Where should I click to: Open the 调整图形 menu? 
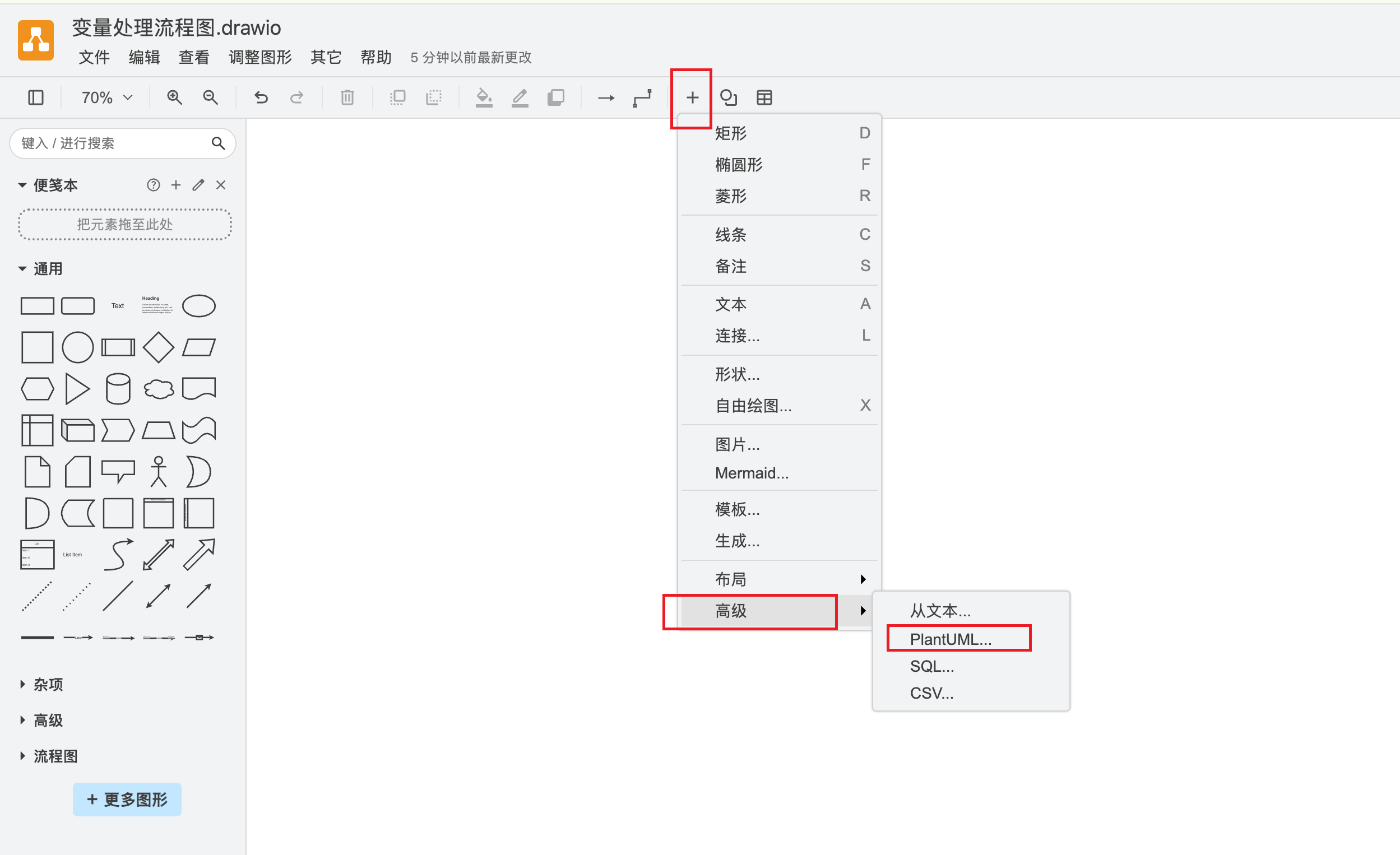point(260,57)
